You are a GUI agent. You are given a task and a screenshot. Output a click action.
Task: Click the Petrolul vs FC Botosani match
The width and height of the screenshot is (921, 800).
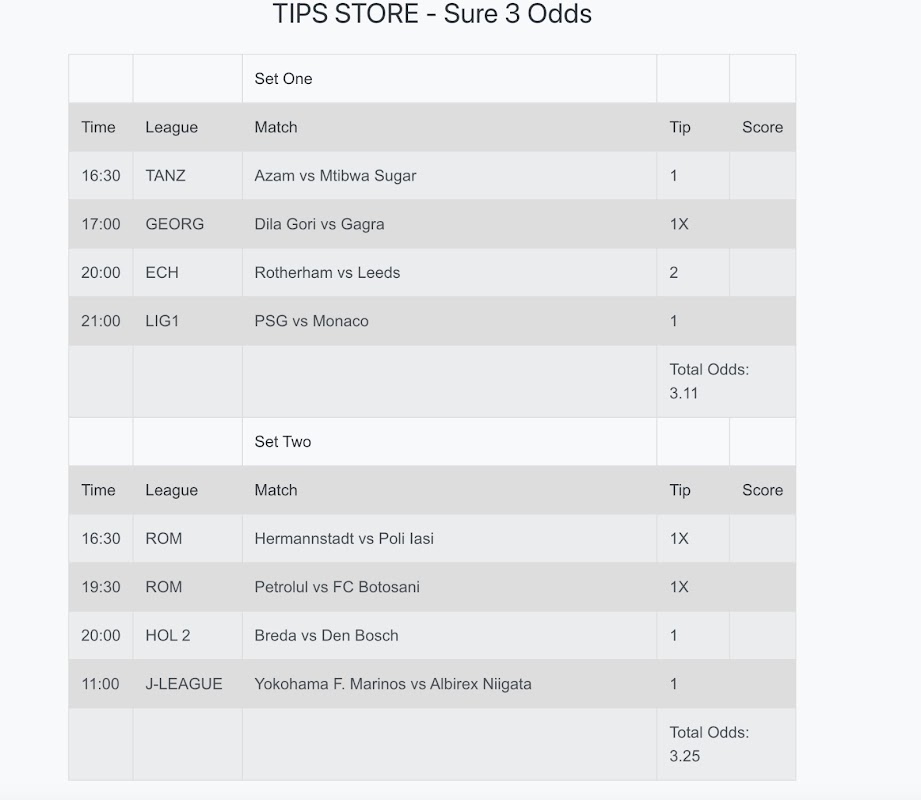[337, 587]
